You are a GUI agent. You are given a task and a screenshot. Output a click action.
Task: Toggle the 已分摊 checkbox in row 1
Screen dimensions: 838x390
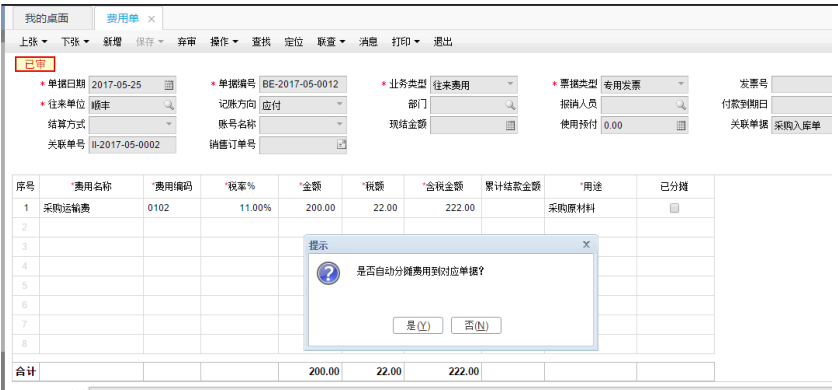(674, 208)
